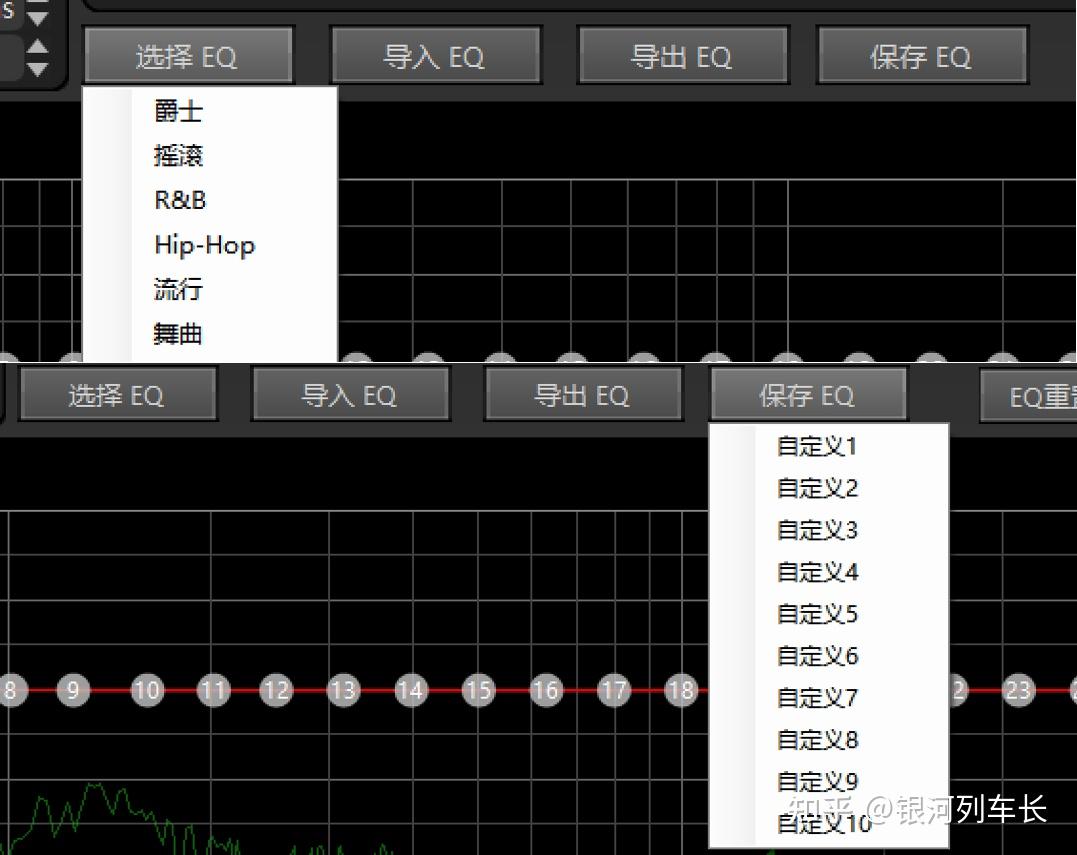1077x855 pixels.
Task: Select EQ band point 23
Action: point(1018,690)
